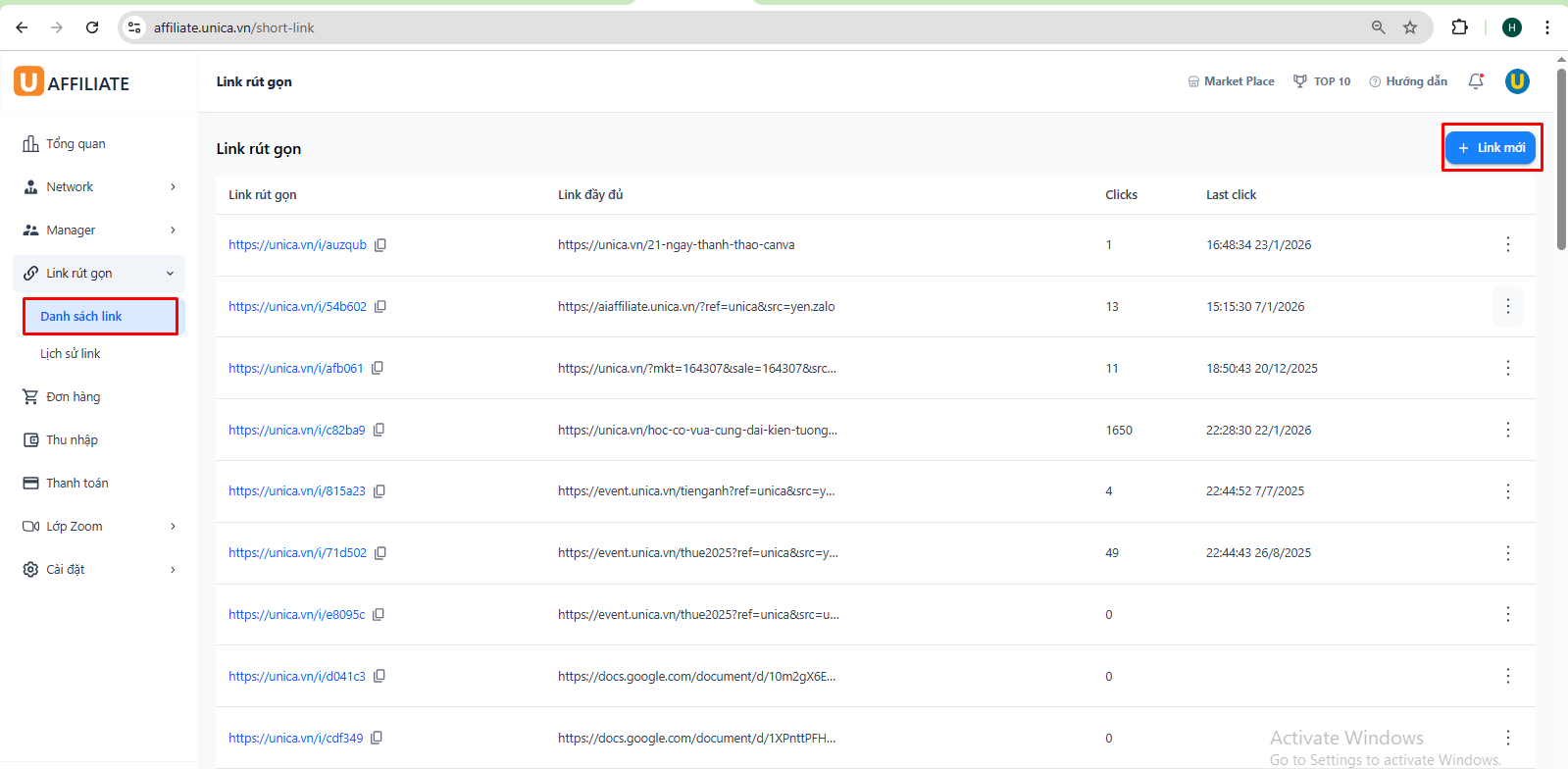Open the notifications bell
1568x769 pixels.
(x=1475, y=81)
